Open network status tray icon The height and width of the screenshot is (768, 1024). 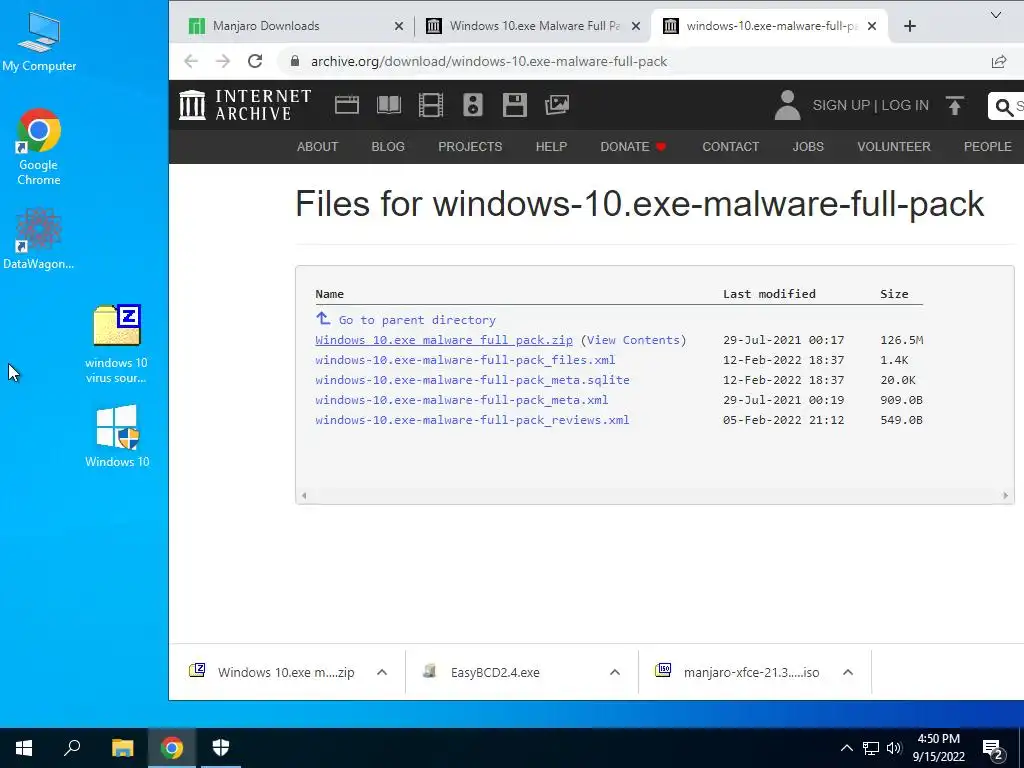click(871, 748)
